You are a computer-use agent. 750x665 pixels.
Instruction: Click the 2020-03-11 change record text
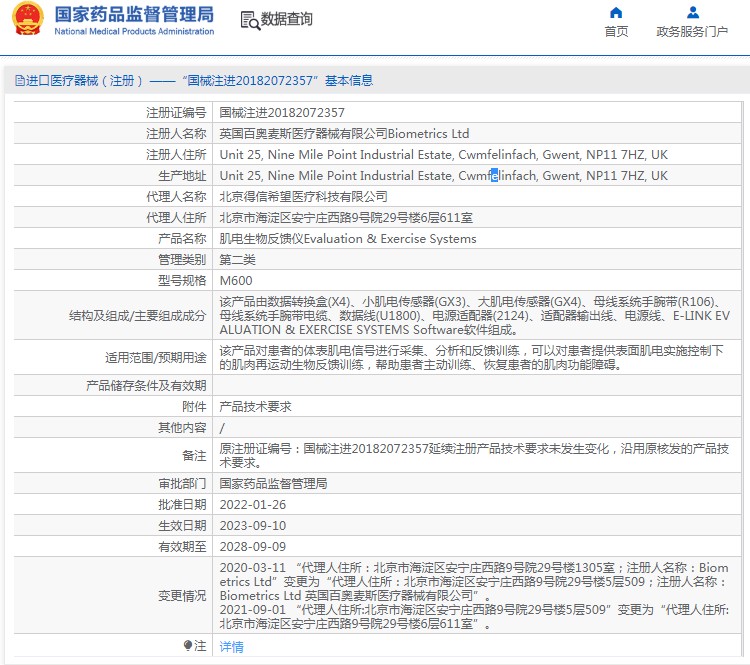pos(474,582)
